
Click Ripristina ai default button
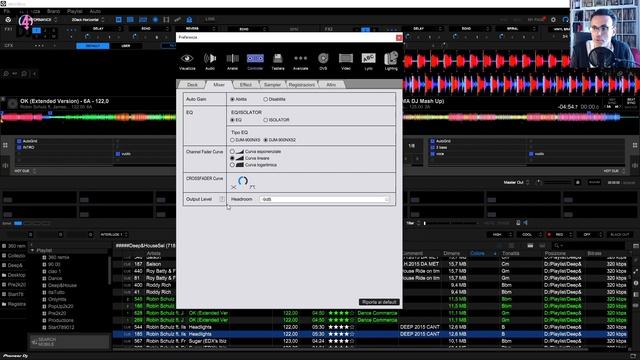click(379, 302)
